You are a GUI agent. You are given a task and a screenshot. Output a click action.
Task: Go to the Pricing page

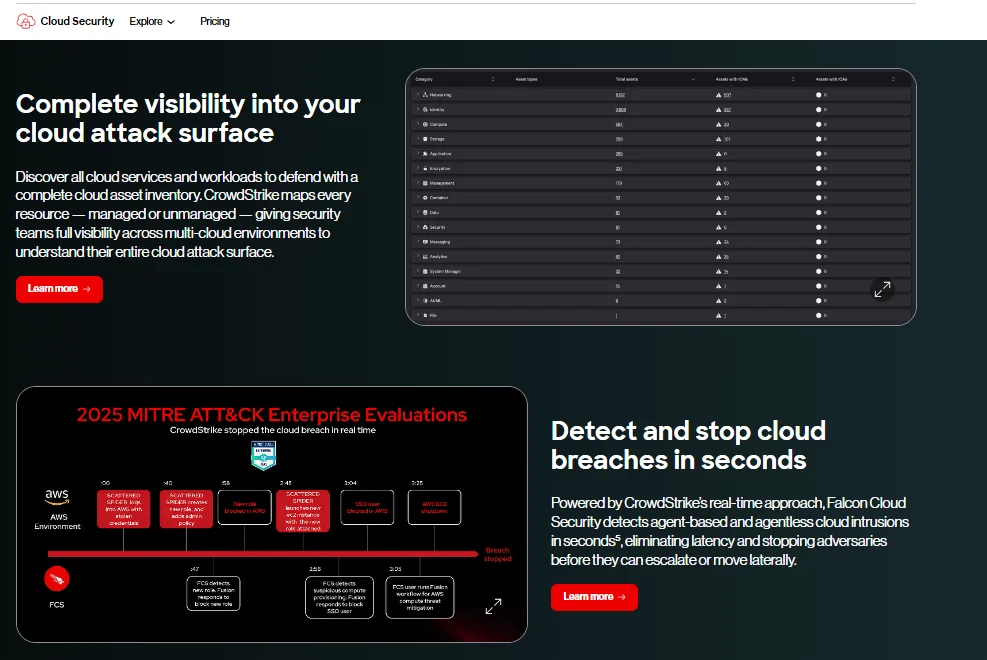tap(215, 21)
